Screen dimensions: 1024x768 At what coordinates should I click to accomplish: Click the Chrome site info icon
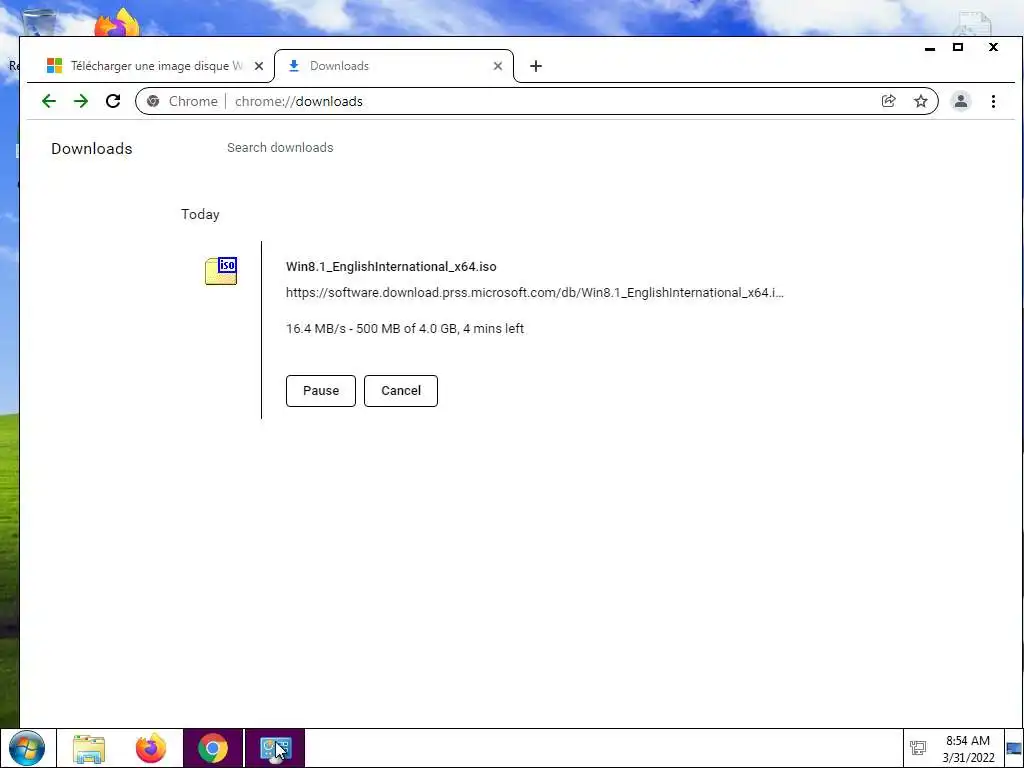click(153, 101)
